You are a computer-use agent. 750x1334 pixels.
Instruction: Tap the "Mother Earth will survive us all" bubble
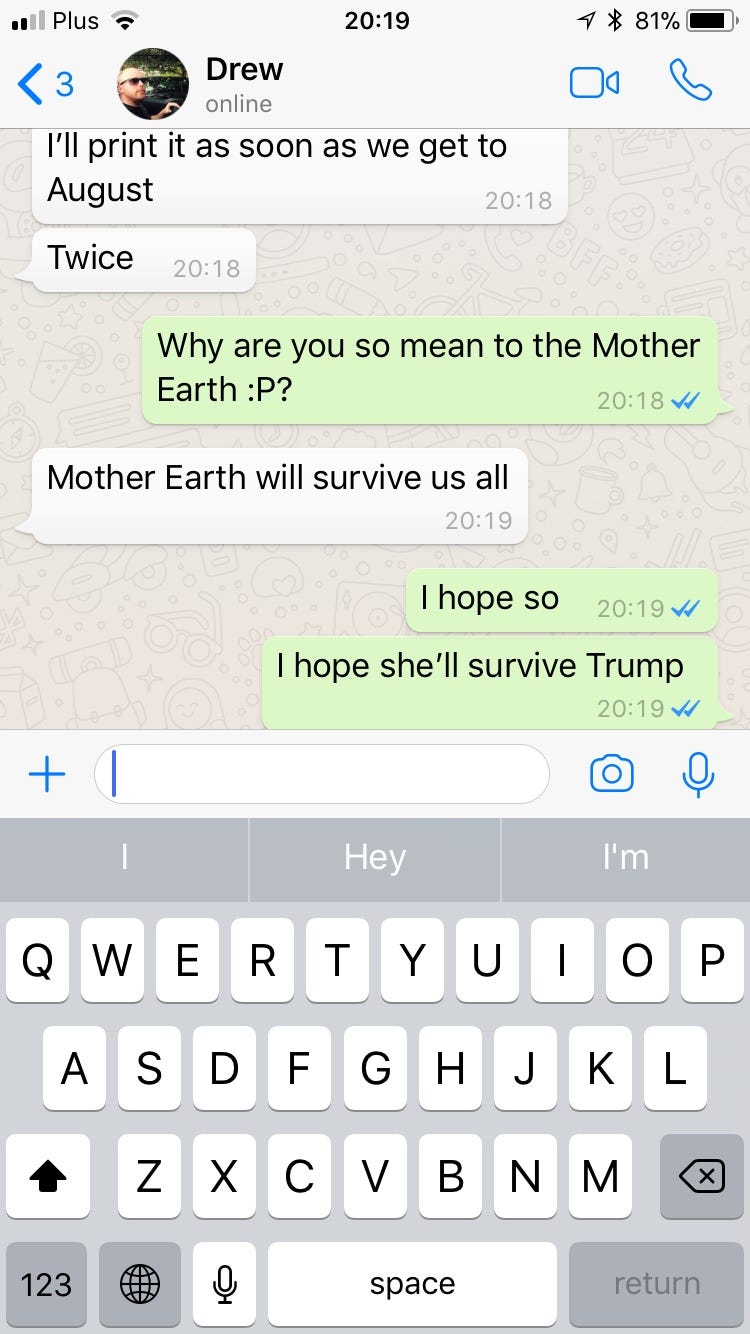[280, 496]
